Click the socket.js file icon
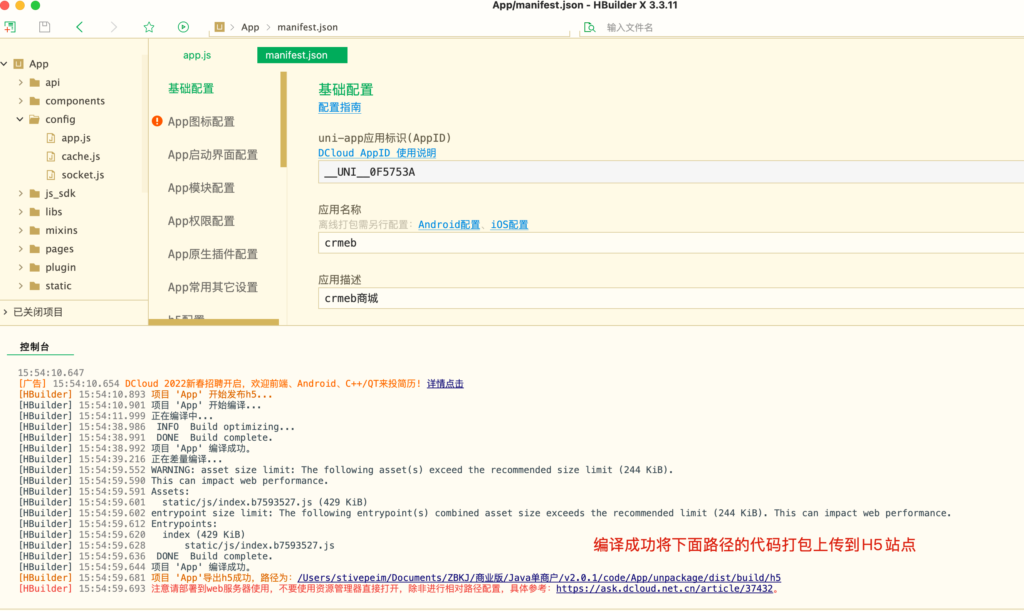The width and height of the screenshot is (1024, 611). (51, 174)
